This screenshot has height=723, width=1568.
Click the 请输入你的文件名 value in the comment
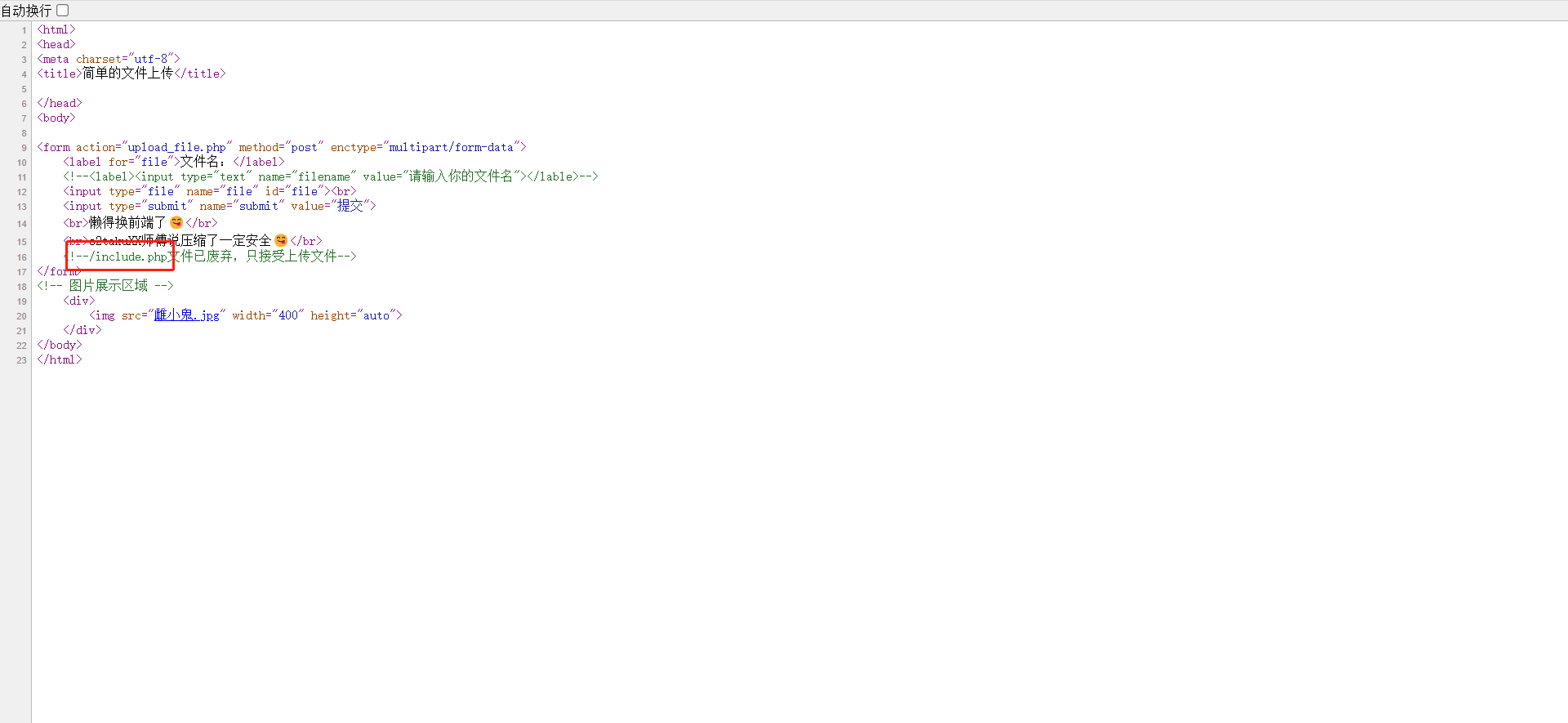(x=461, y=176)
